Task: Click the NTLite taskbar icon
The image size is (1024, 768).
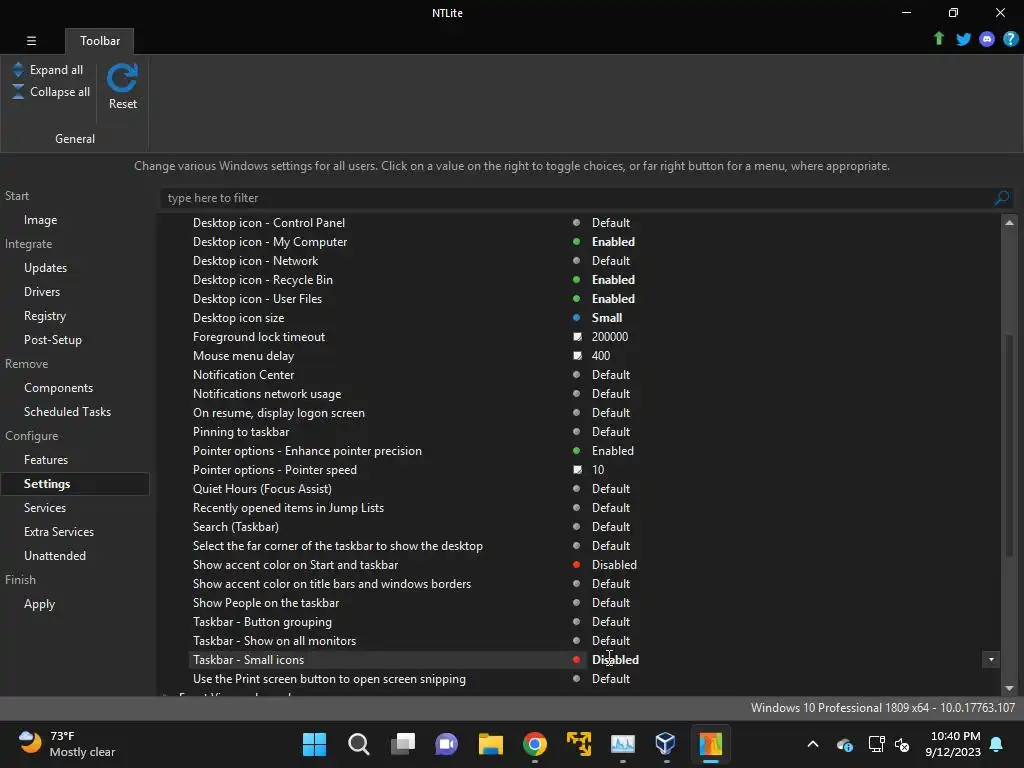Action: 711,744
